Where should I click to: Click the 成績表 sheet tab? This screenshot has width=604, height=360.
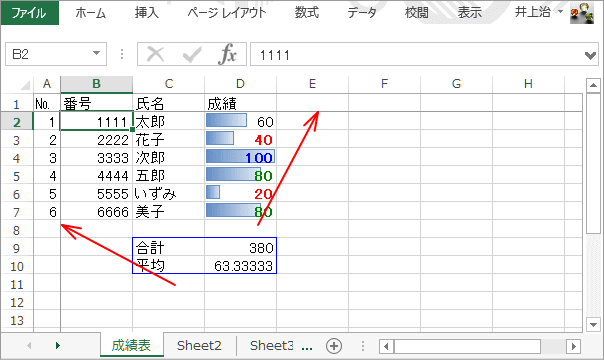[131, 345]
